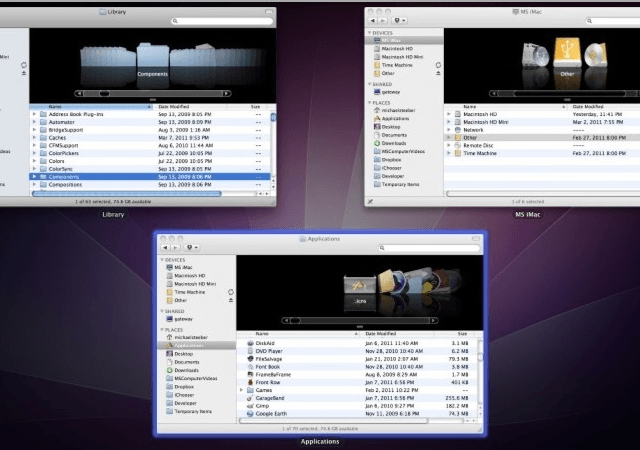Select the DiskAid row in Applications list
This screenshot has height=450, width=640.
pos(357,343)
